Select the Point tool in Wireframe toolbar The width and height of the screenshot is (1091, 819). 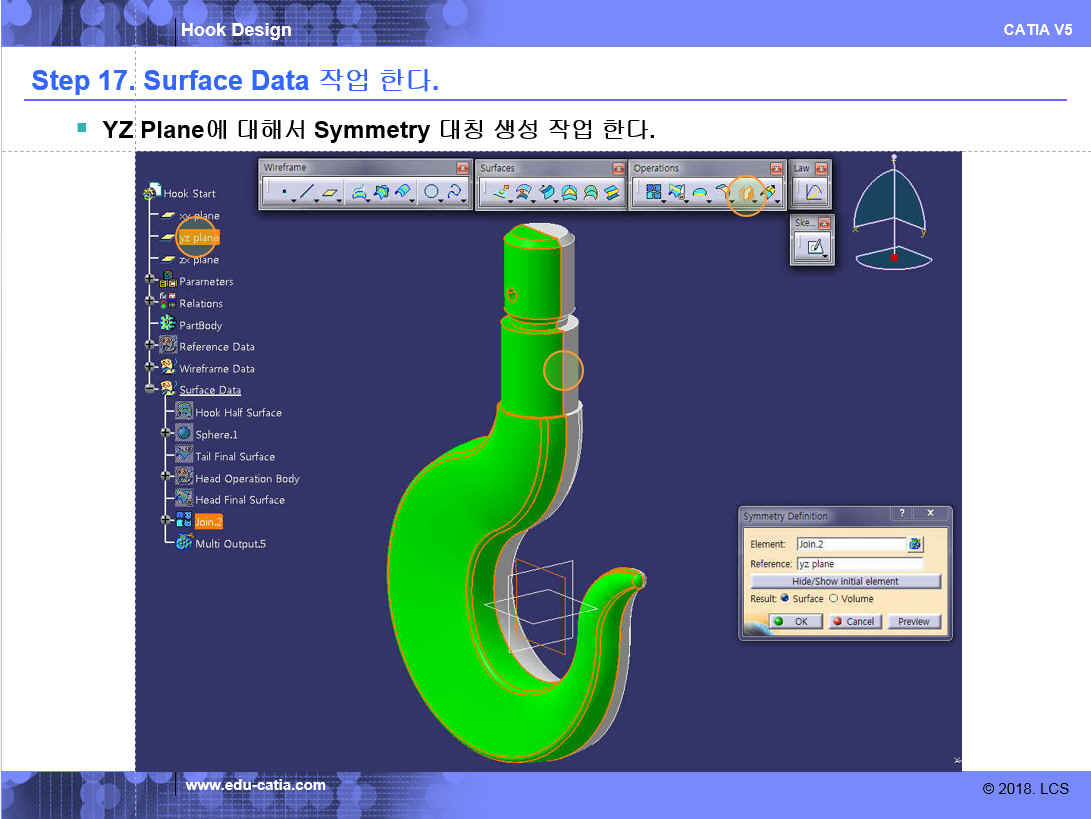[283, 192]
